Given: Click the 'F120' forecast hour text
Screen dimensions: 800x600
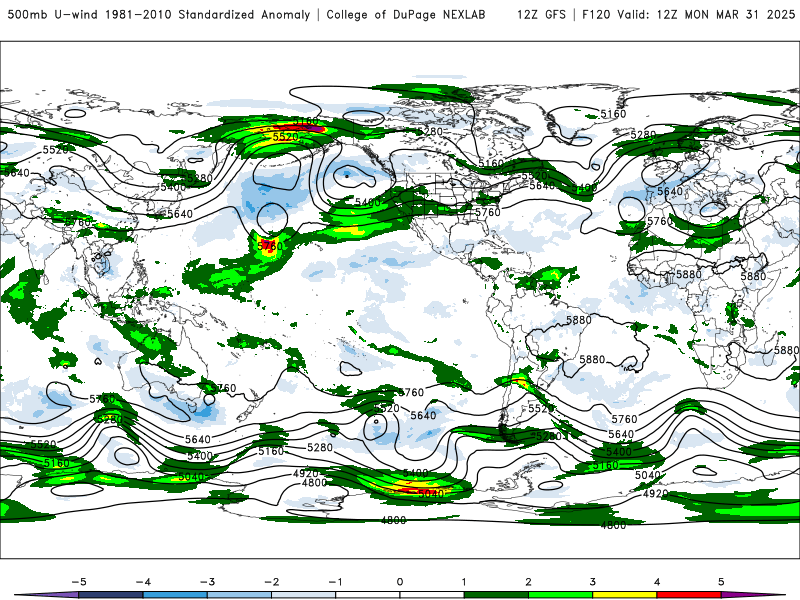Looking at the screenshot, I should pyautogui.click(x=596, y=14).
